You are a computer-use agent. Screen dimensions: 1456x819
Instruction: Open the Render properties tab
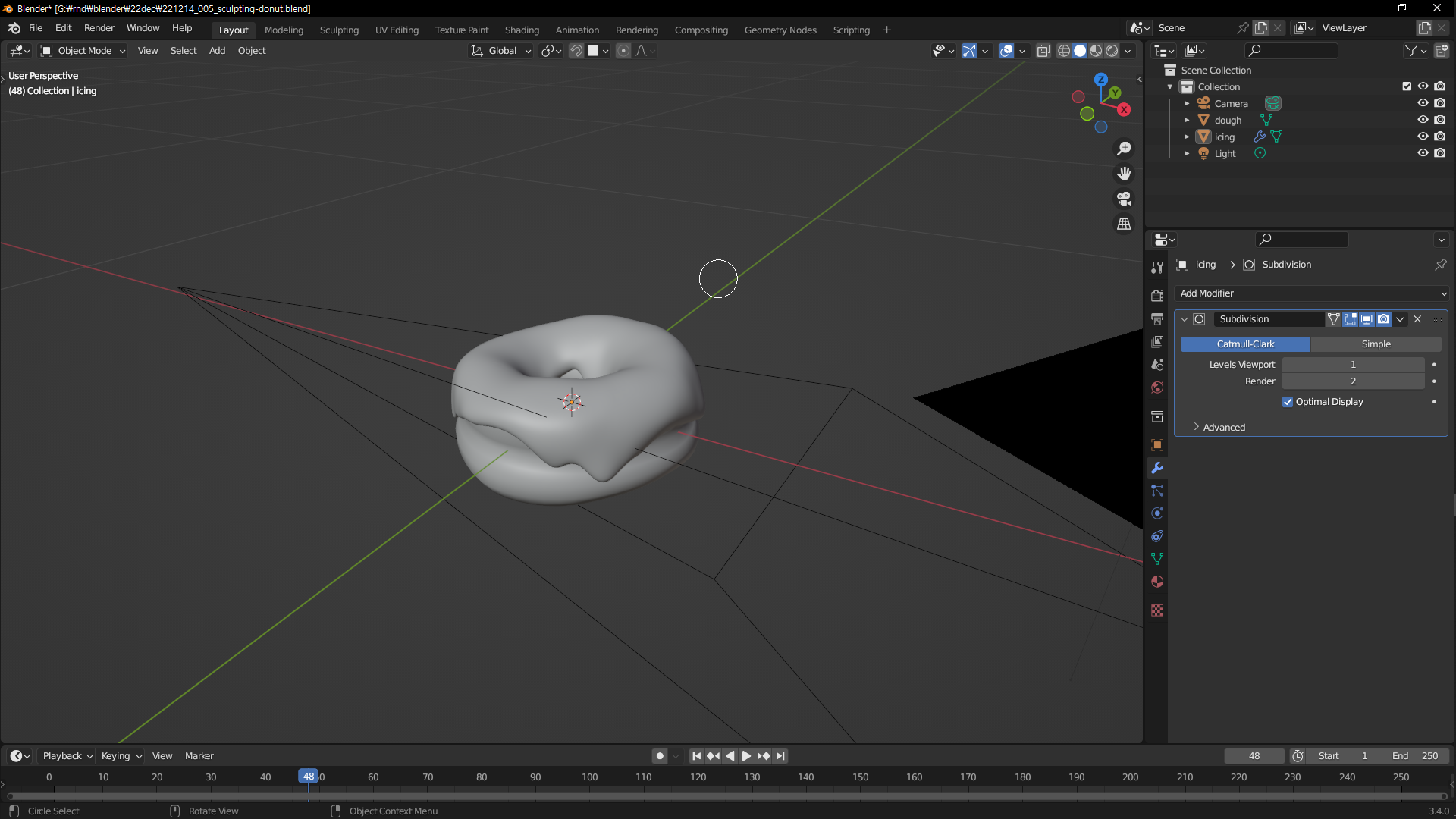pyautogui.click(x=1157, y=296)
